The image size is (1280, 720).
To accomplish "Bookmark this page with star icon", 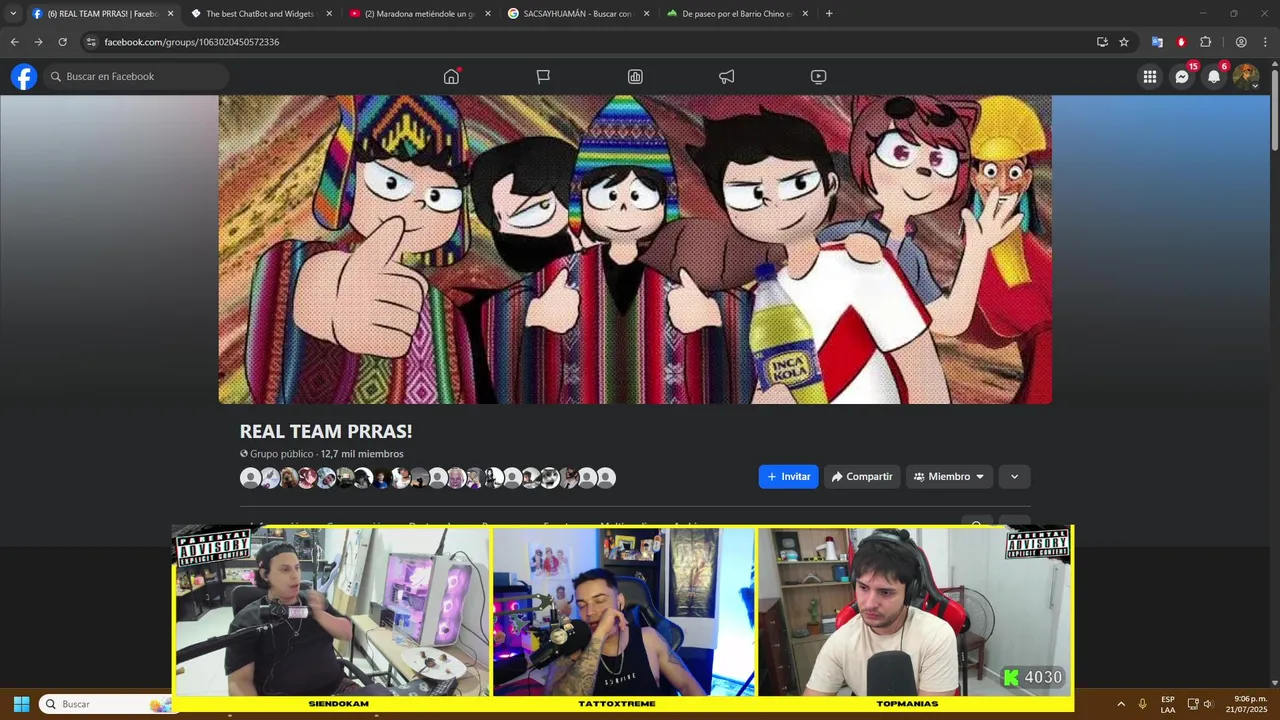I will [x=1124, y=42].
